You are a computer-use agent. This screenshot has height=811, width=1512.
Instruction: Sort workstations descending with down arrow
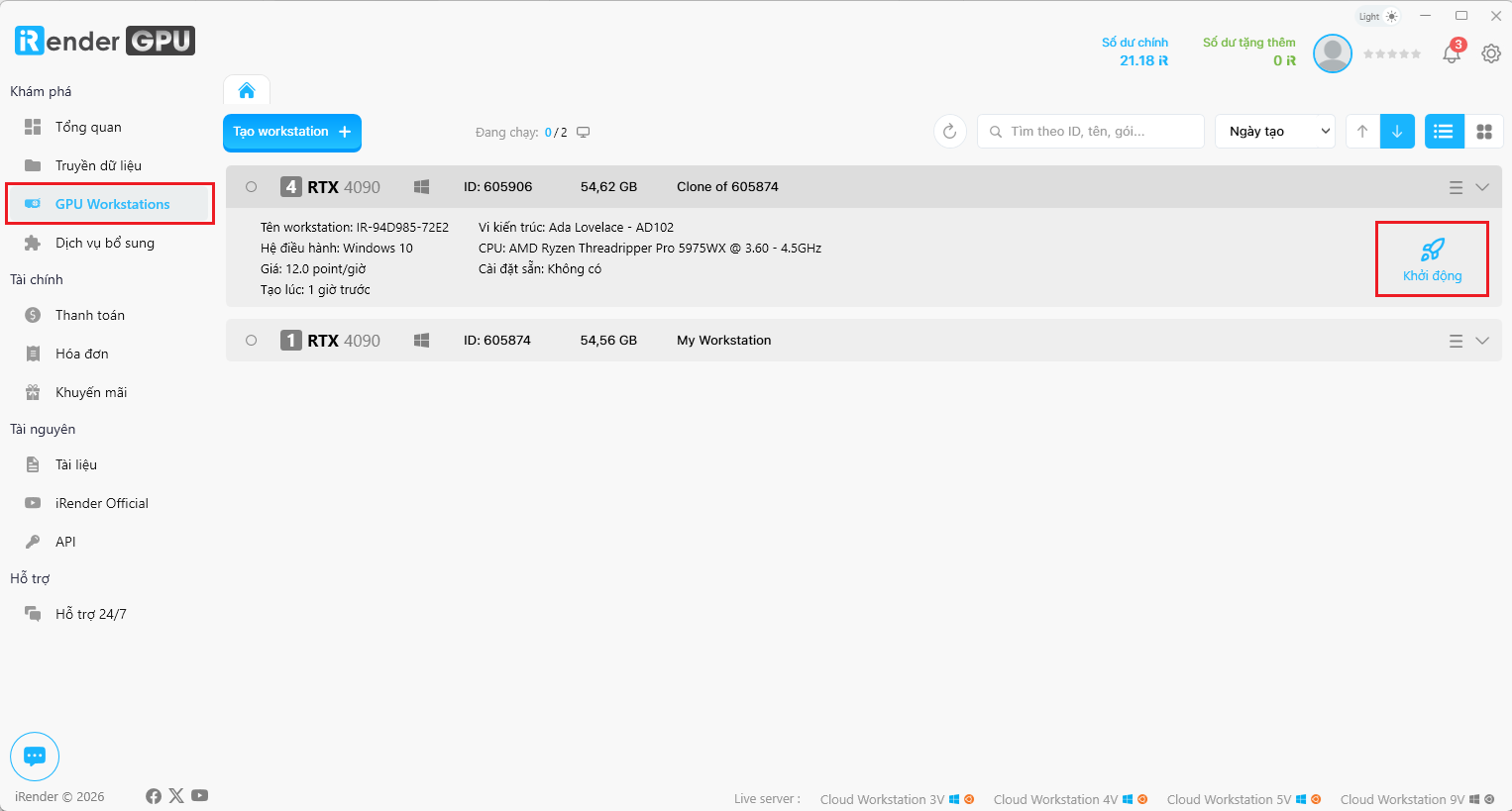click(1397, 132)
